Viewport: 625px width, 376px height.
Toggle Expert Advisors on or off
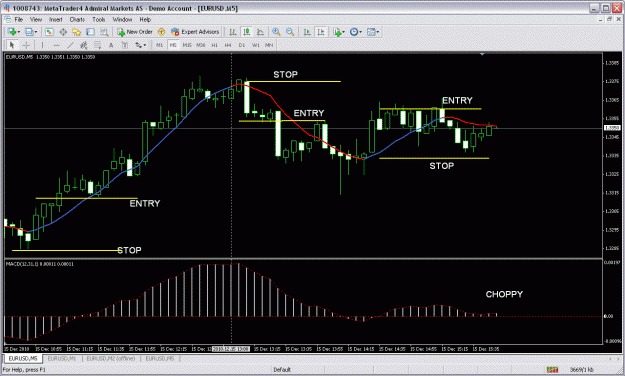[x=195, y=32]
